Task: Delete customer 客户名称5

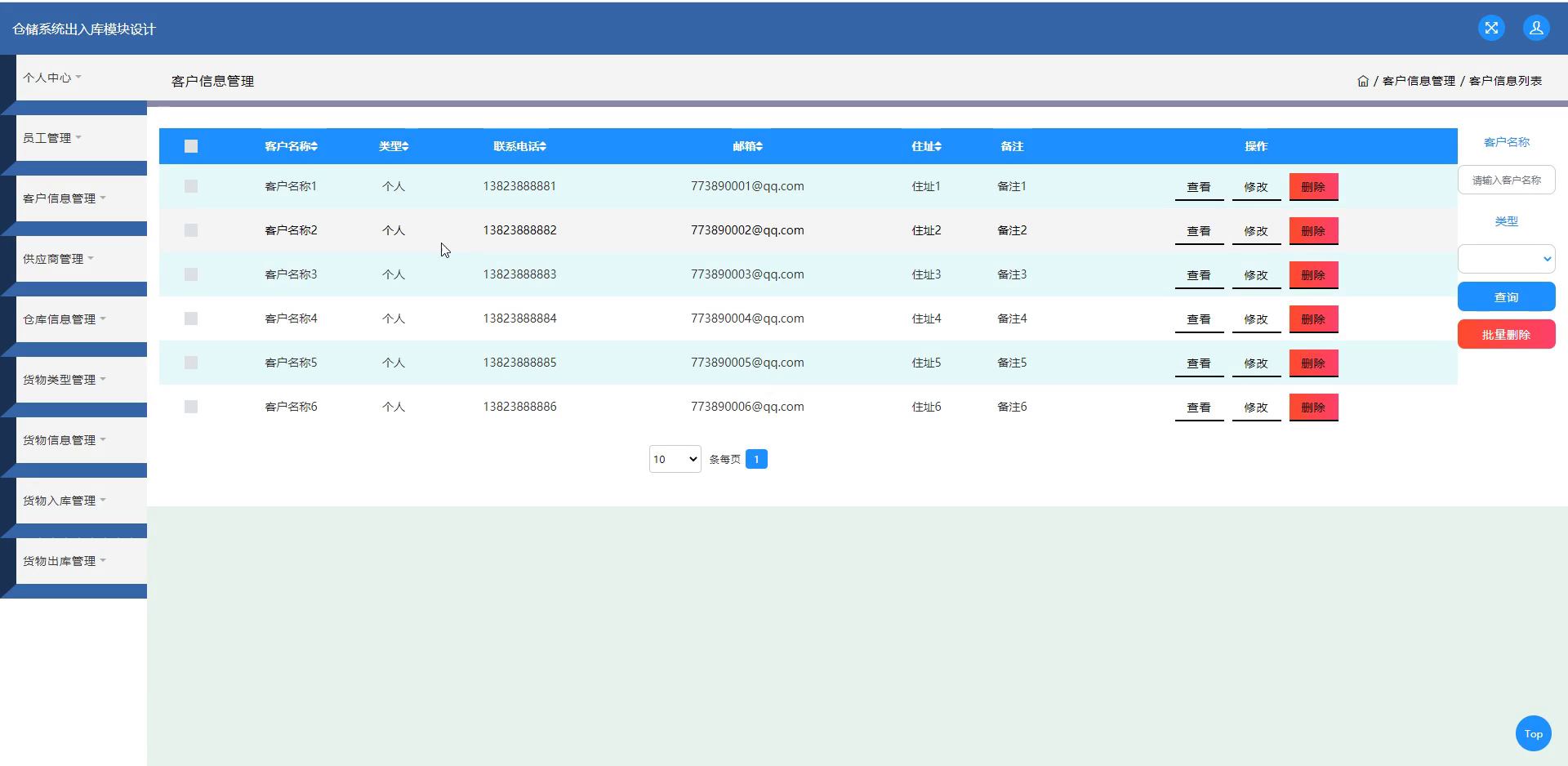Action: pos(1313,363)
